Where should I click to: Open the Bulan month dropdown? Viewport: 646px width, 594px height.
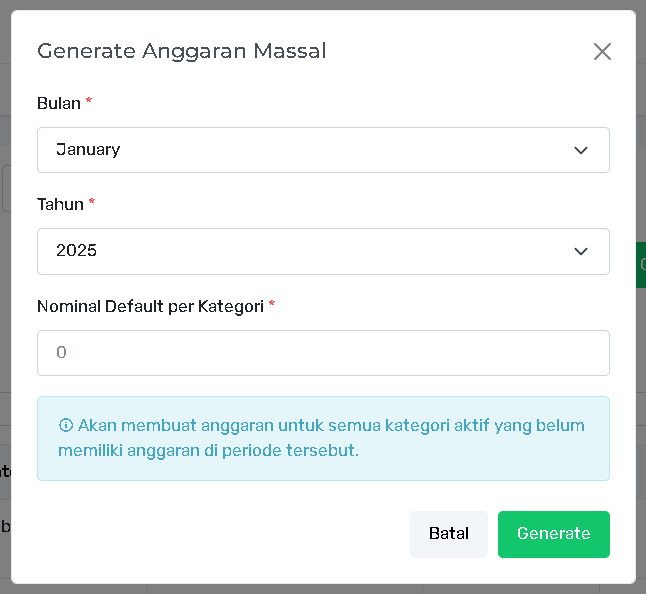coord(322,150)
